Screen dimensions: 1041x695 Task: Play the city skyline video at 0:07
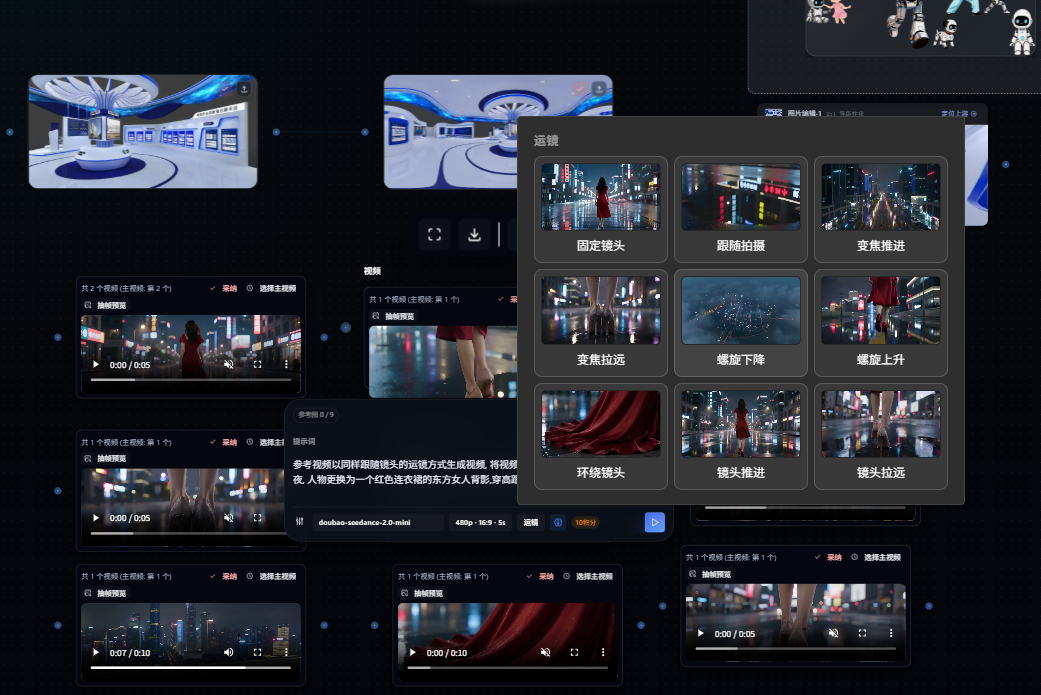[x=96, y=653]
